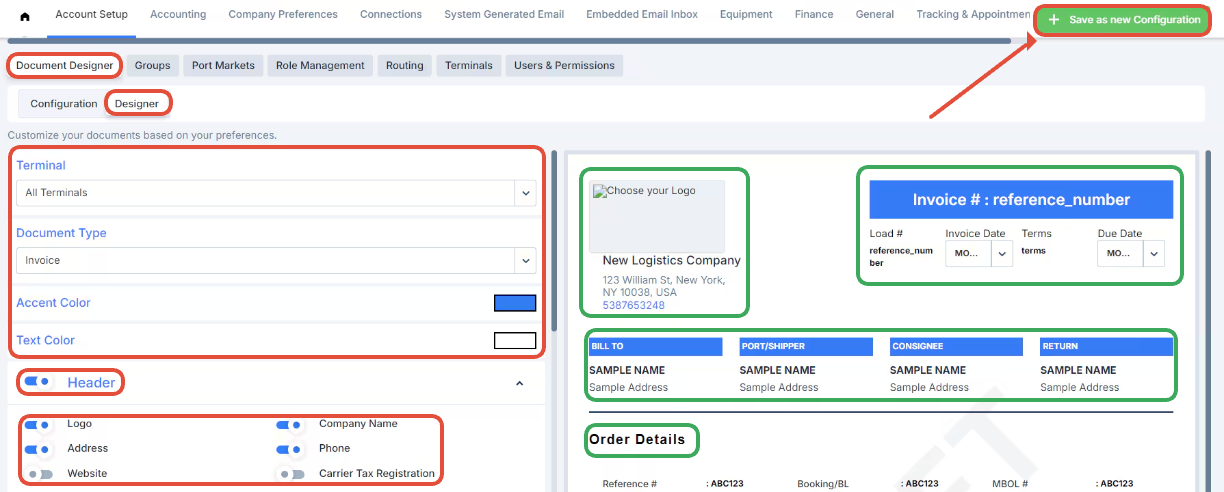The image size is (1224, 492).
Task: Select Document Designer sub-tab
Action: (65, 65)
